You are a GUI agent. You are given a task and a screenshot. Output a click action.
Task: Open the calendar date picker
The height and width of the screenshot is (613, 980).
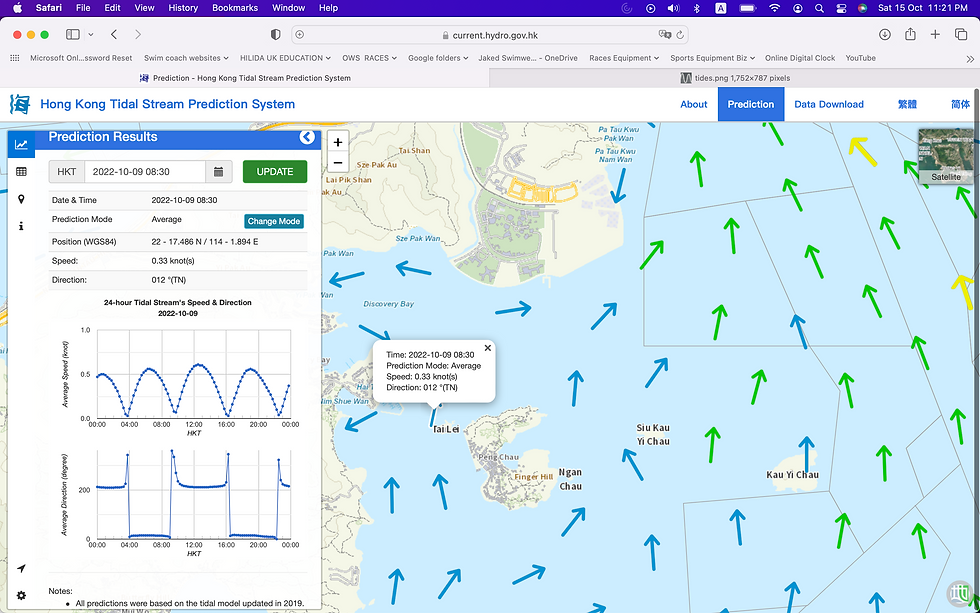tap(219, 172)
